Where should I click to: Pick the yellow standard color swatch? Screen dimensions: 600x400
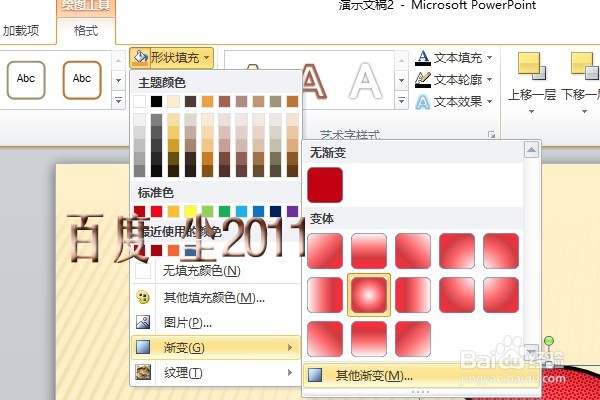point(191,211)
